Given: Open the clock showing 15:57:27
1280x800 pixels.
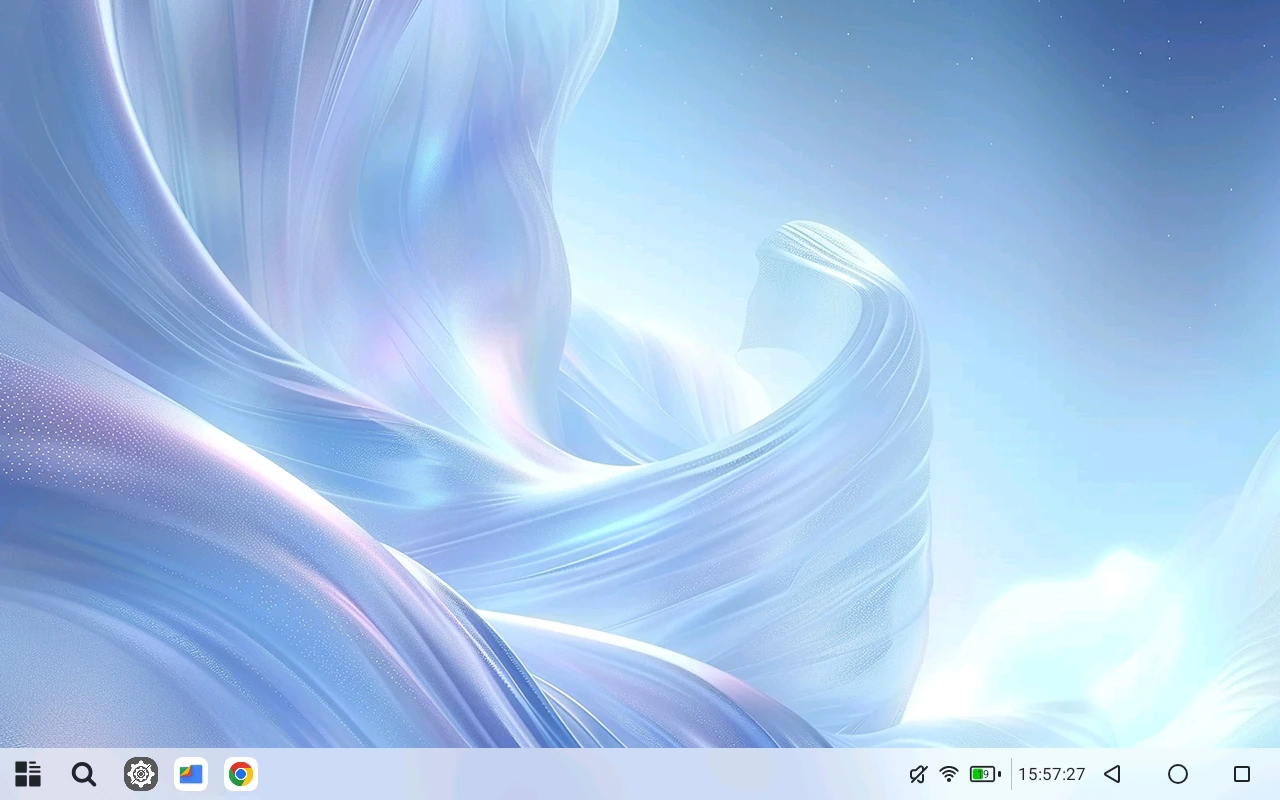Looking at the screenshot, I should click(x=1051, y=774).
